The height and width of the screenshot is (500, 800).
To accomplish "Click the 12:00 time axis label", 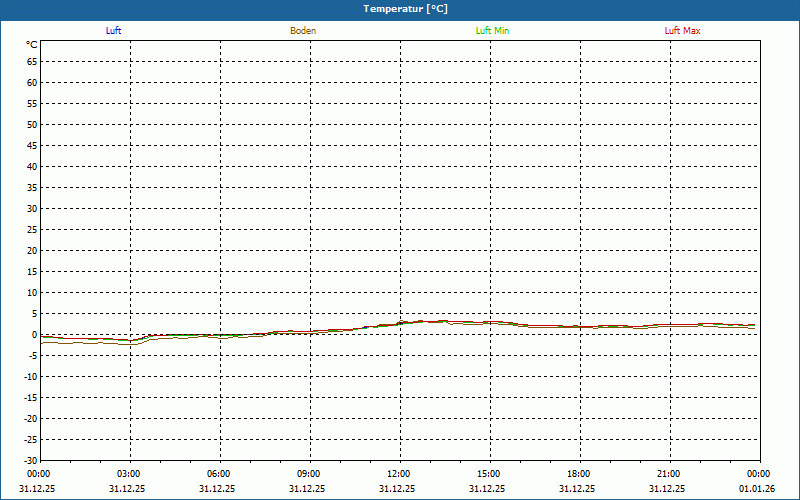I will point(398,474).
